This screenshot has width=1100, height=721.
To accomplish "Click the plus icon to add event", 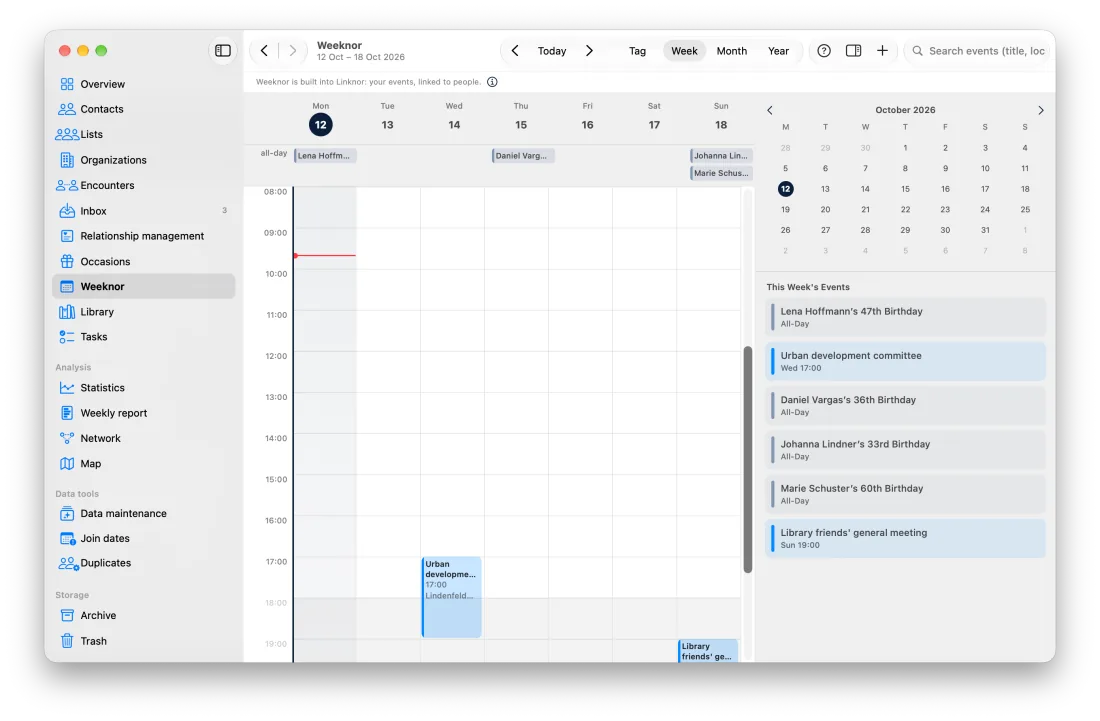I will click(x=882, y=51).
